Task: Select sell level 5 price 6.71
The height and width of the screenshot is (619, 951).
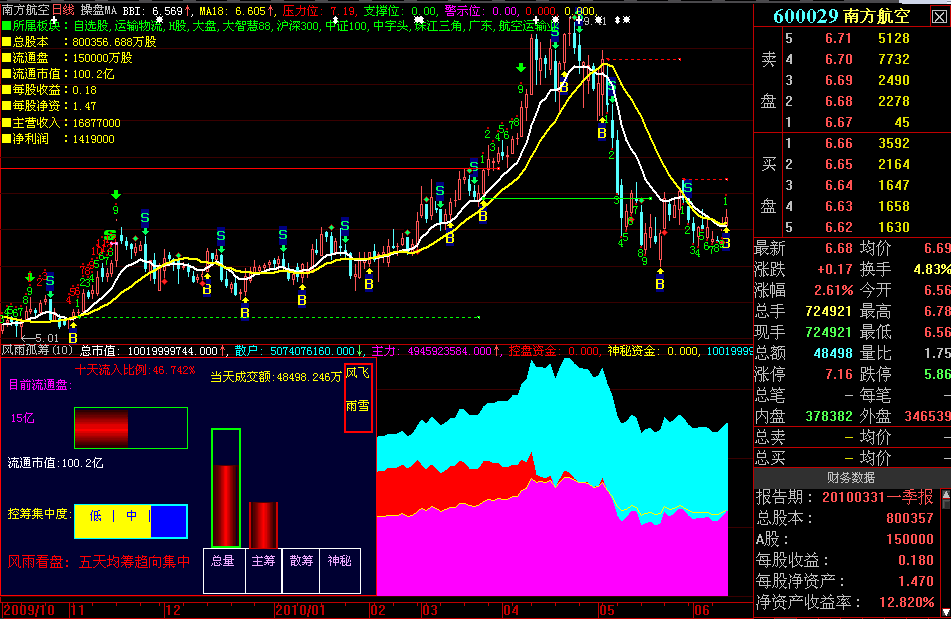Action: (837, 38)
